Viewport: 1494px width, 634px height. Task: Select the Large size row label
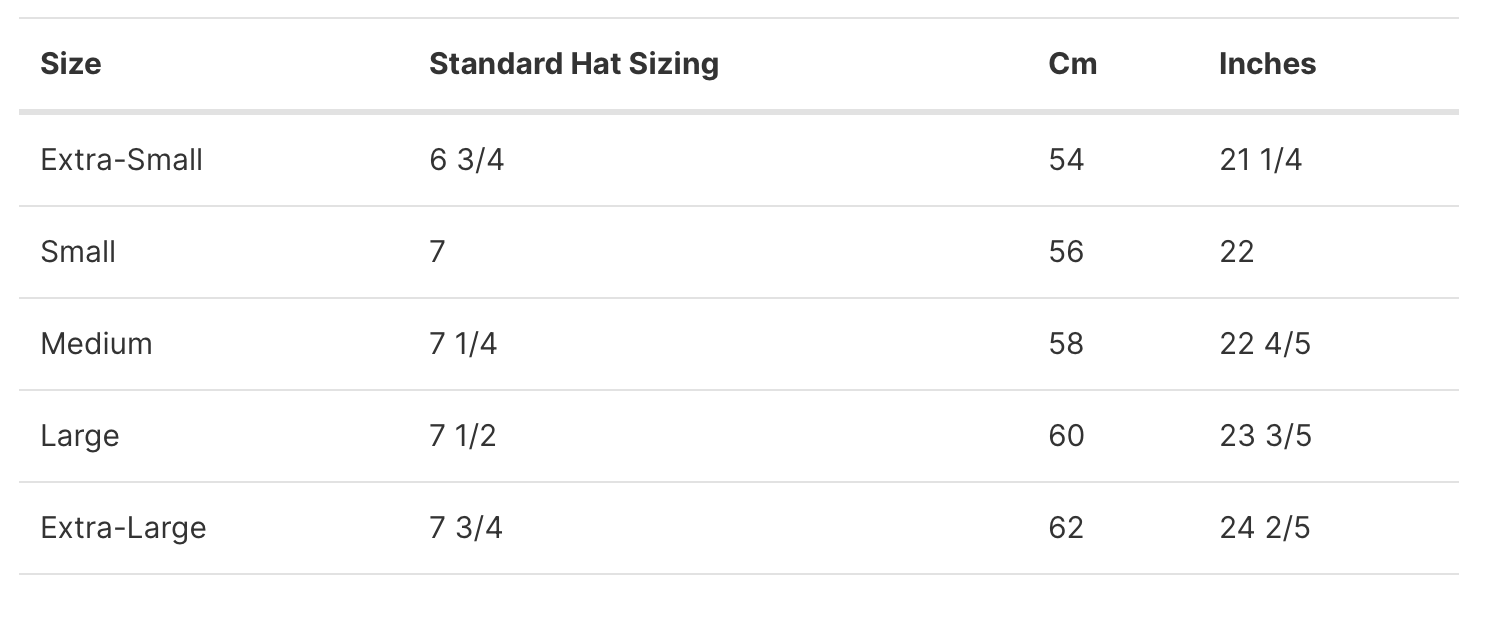(80, 436)
